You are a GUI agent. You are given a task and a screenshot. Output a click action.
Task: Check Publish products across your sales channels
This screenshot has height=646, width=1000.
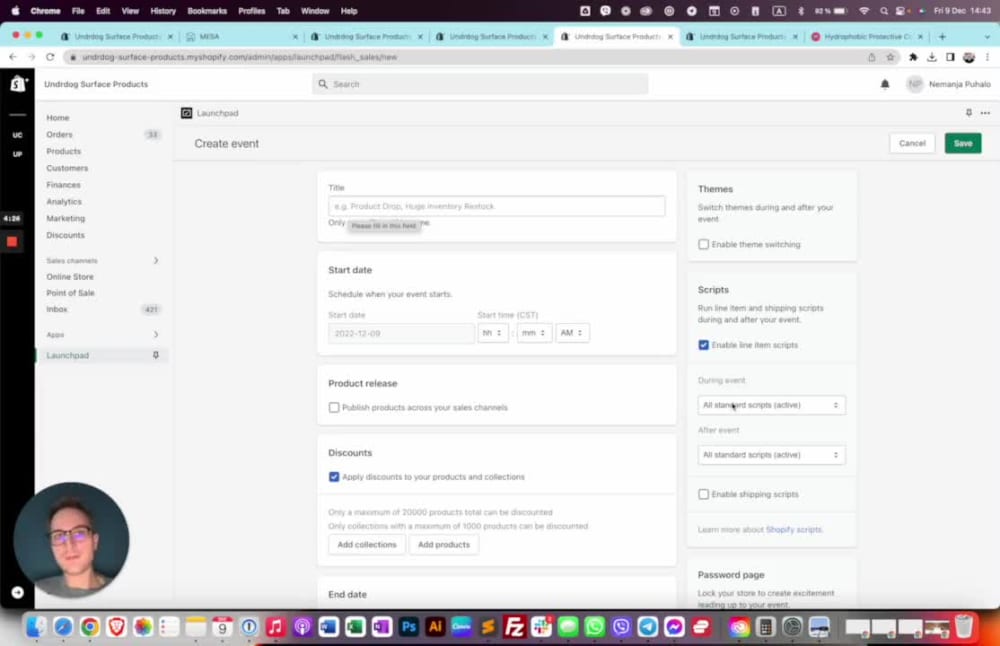(x=334, y=407)
